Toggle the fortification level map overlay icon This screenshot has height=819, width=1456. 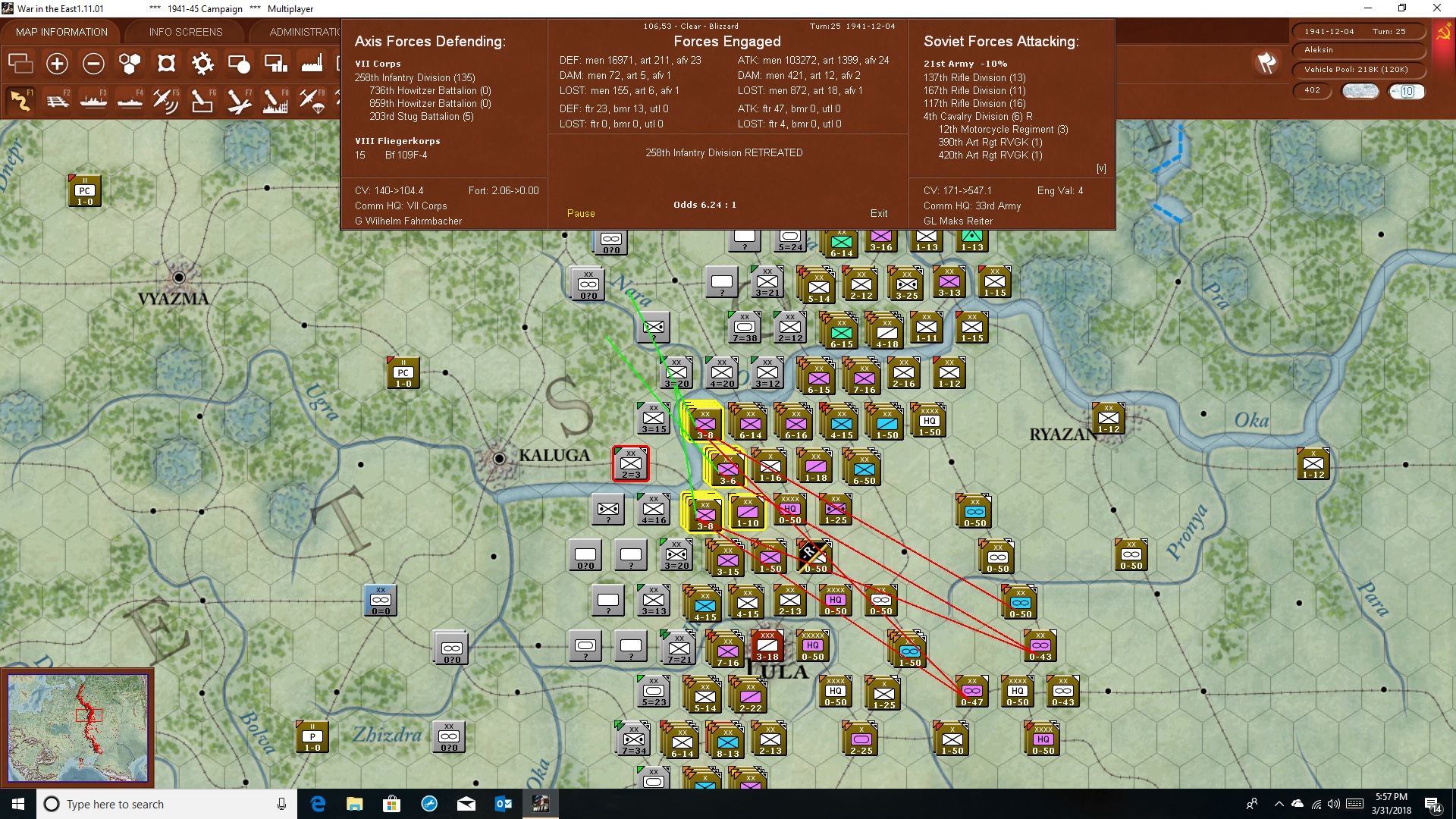pos(166,64)
